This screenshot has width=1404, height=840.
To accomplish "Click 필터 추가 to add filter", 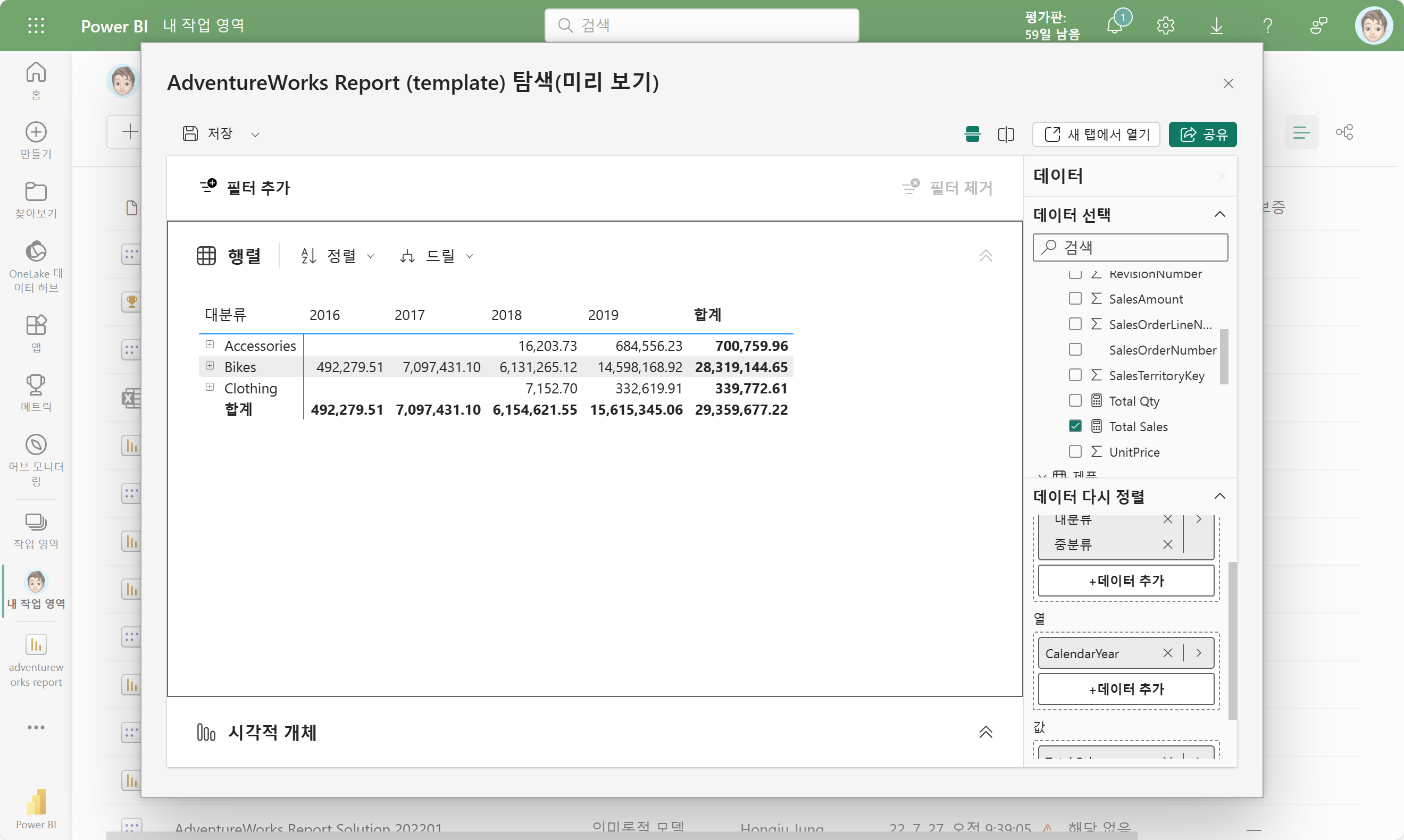I will click(x=245, y=187).
